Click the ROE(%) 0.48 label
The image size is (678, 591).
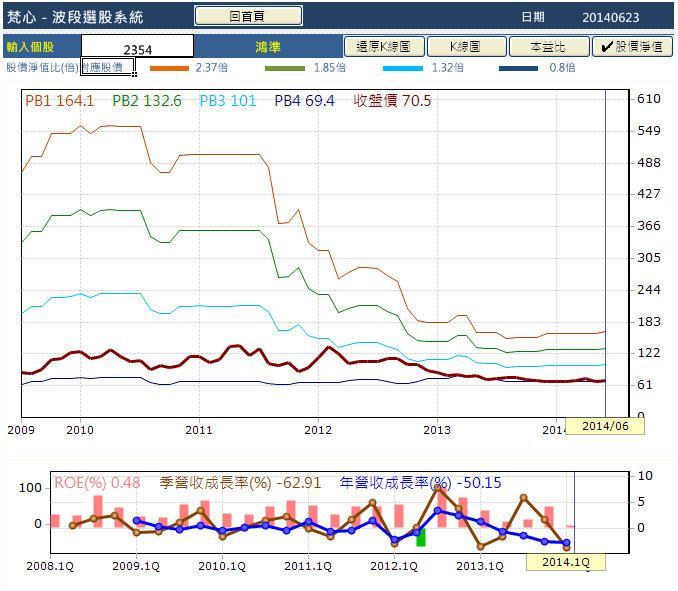point(83,482)
